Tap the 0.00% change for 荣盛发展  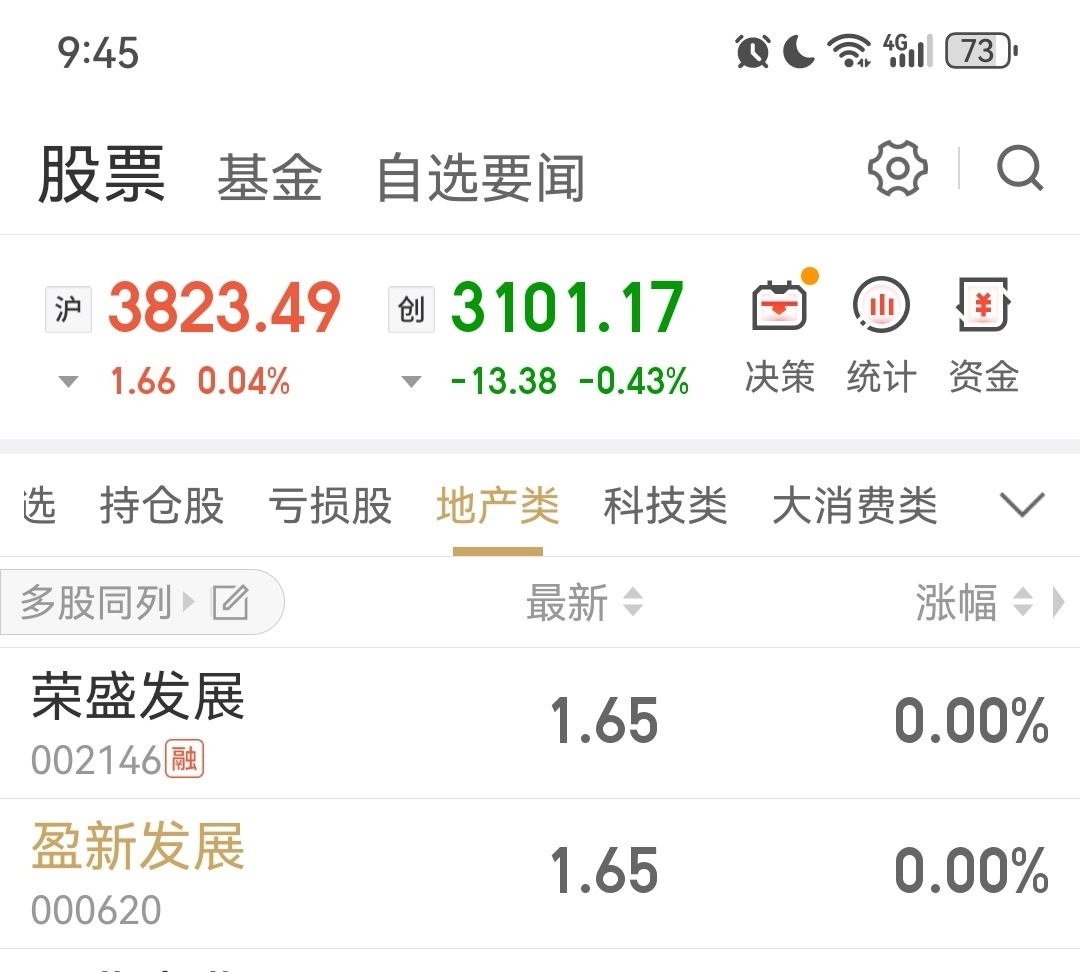coord(971,721)
